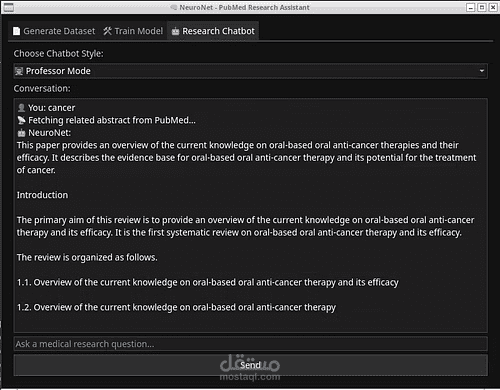Click the 'Choose Chatbot Style:' label
The height and width of the screenshot is (390, 500).
[58, 53]
